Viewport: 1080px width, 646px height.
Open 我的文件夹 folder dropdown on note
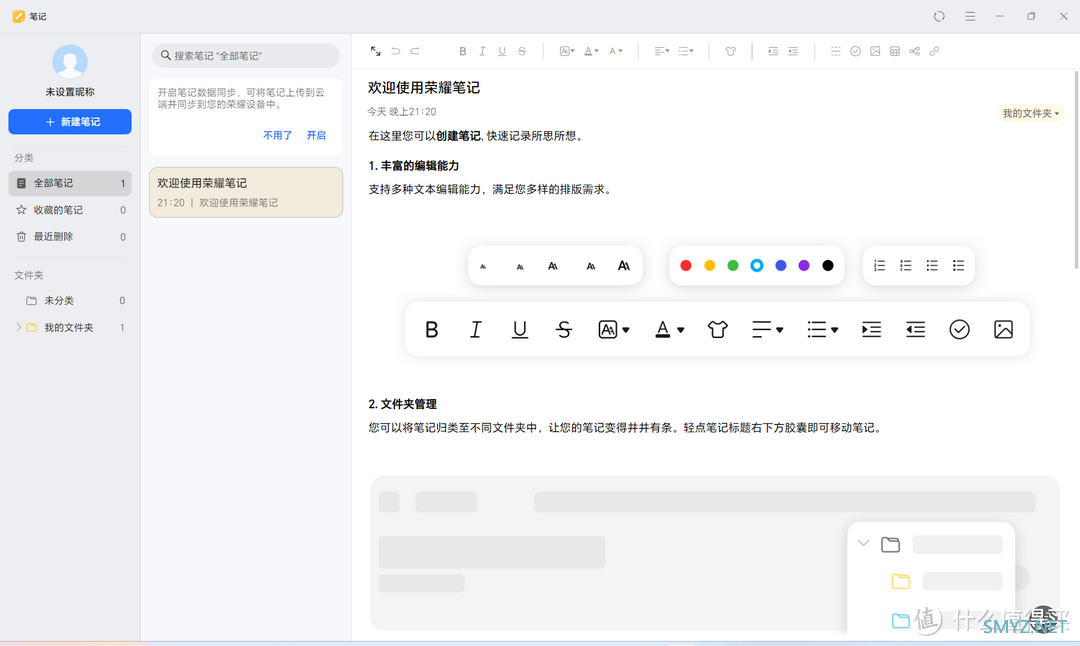click(1030, 113)
